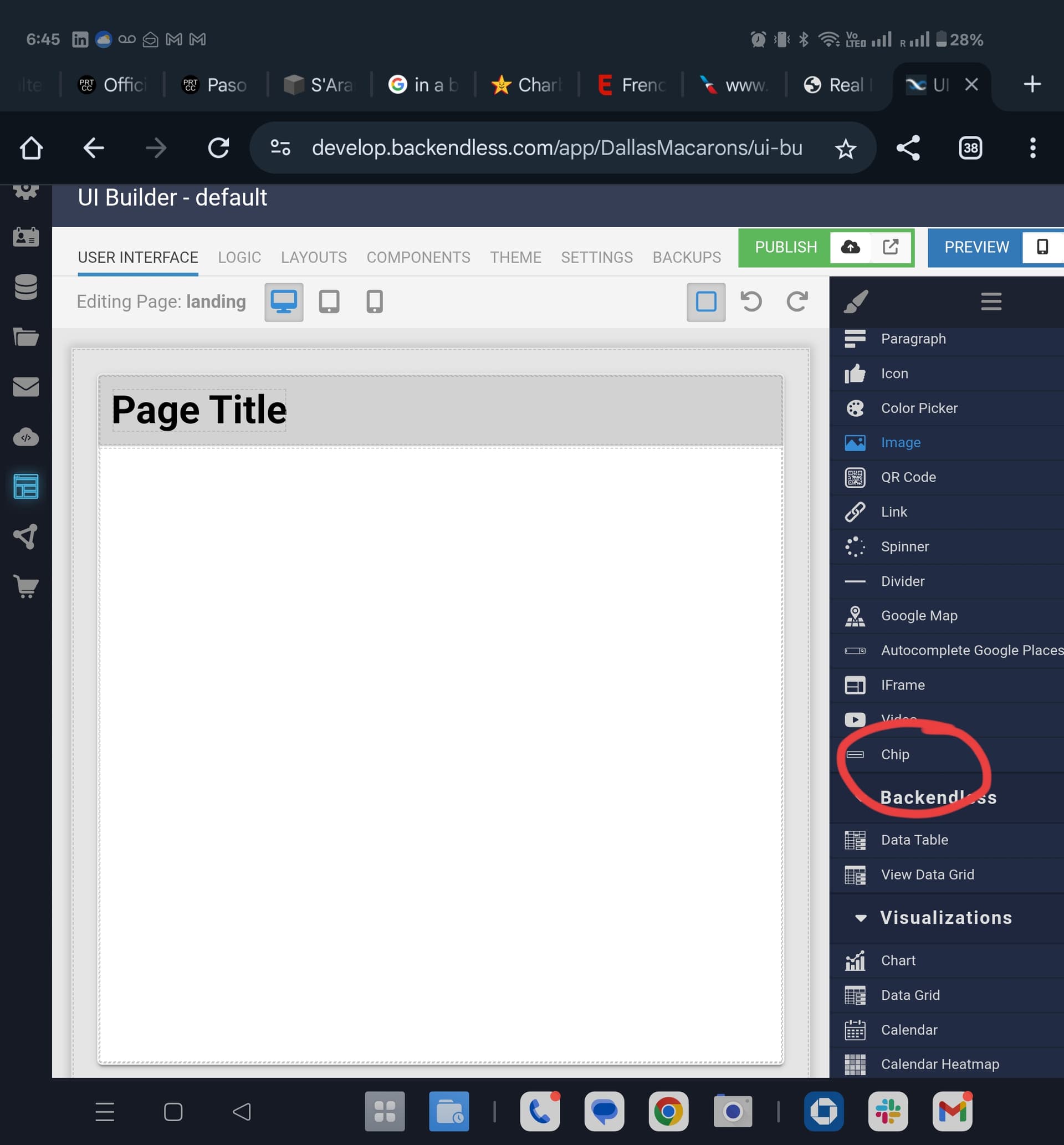Switch to the LOGIC tab
Image resolution: width=1064 pixels, height=1145 pixels.
(x=239, y=257)
